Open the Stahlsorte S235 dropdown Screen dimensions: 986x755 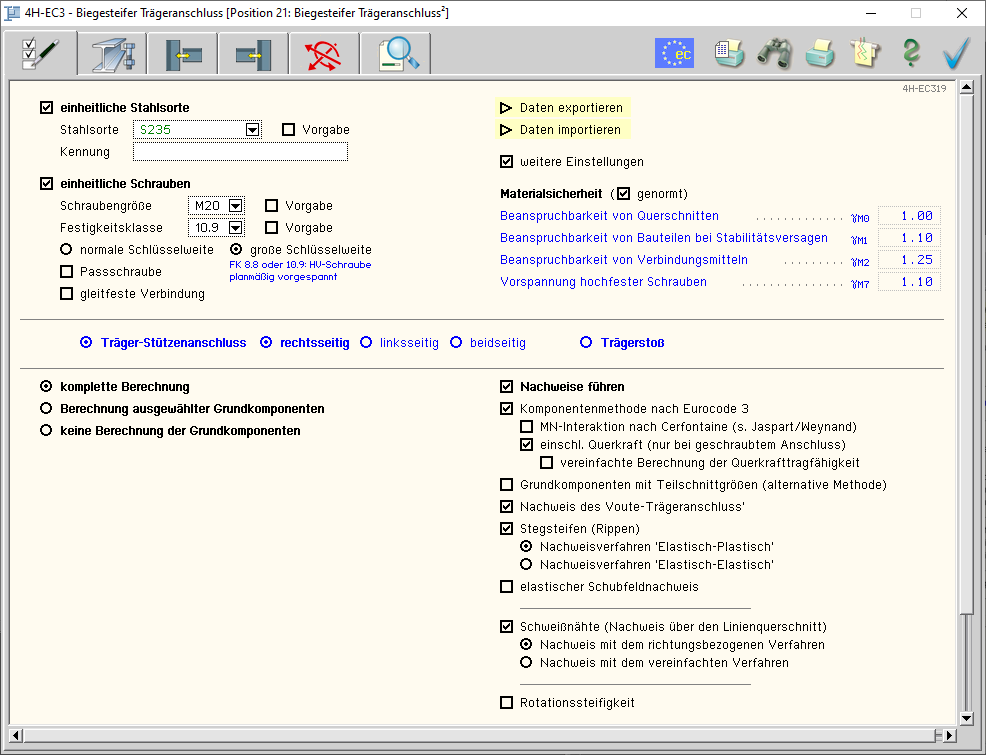pyautogui.click(x=252, y=130)
